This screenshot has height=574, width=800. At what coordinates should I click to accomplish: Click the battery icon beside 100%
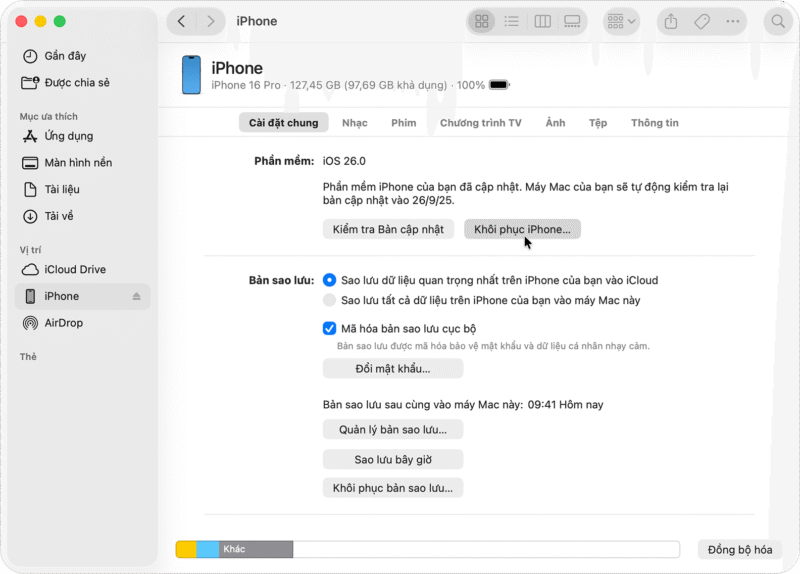pyautogui.click(x=499, y=85)
